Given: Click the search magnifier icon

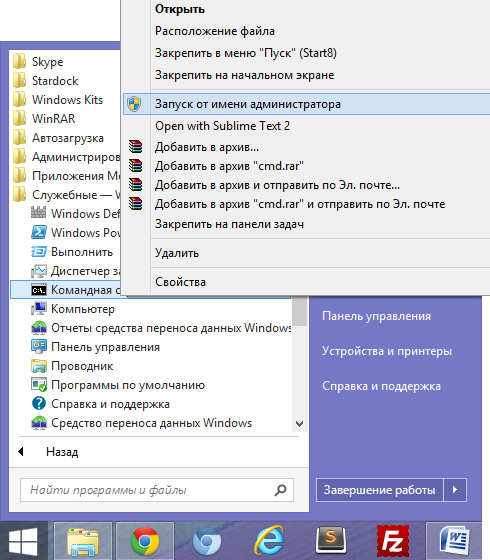Looking at the screenshot, I should 280,490.
